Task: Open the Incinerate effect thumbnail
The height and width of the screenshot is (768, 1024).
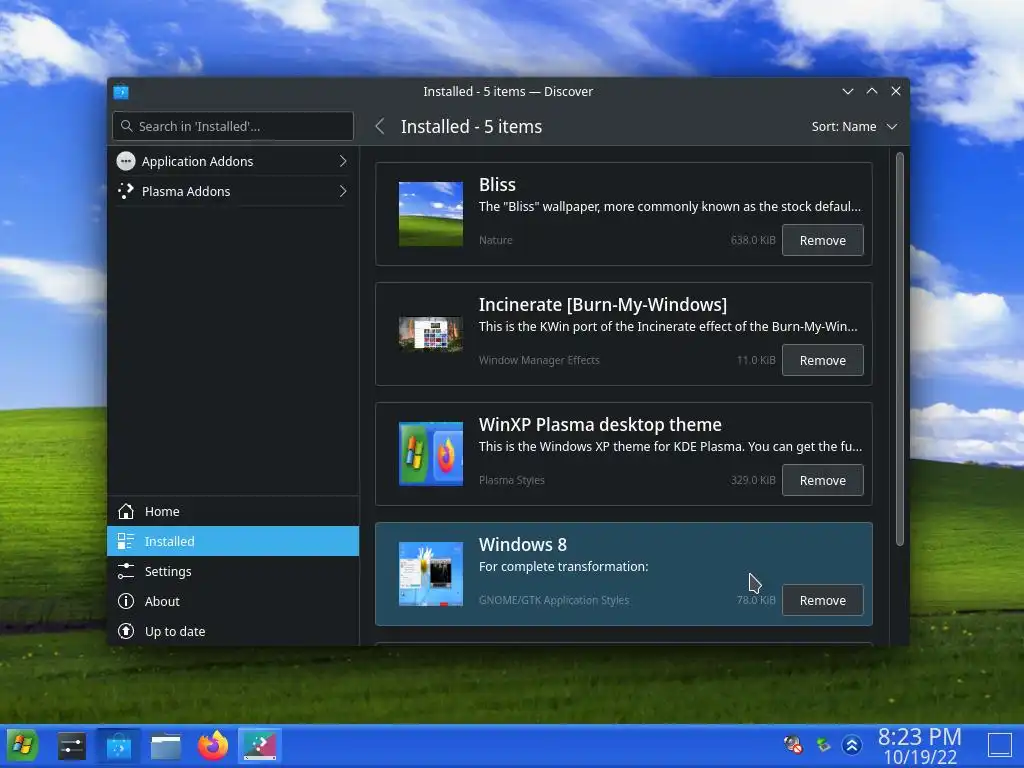Action: point(431,334)
